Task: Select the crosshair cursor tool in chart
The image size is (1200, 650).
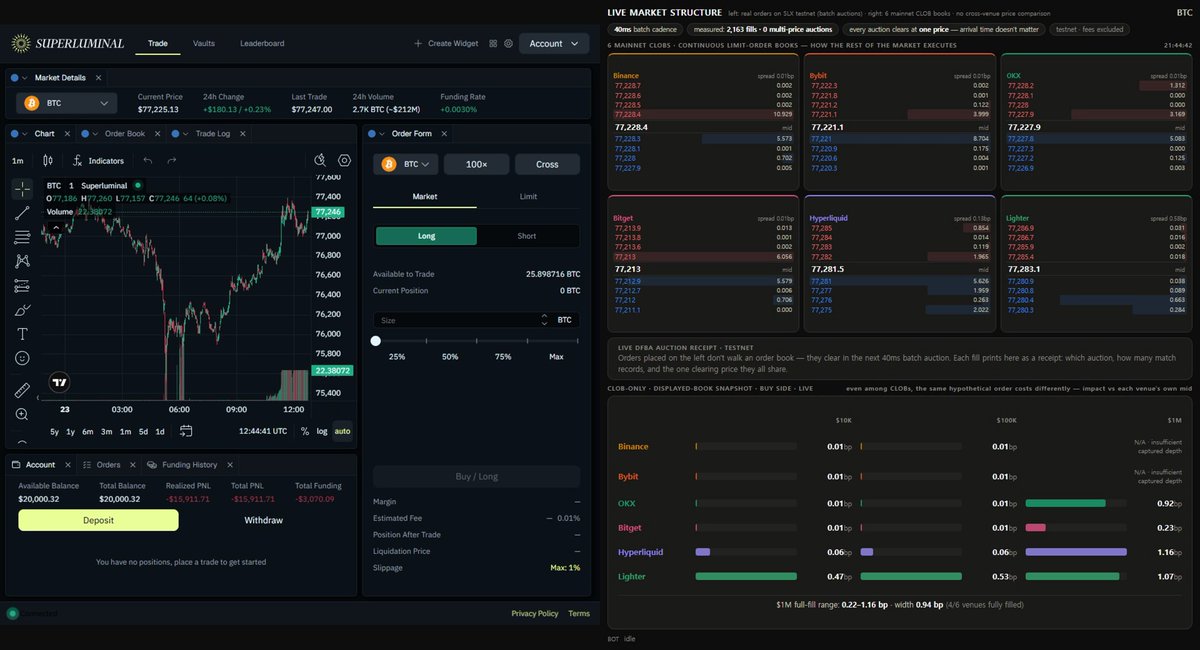Action: 22,188
